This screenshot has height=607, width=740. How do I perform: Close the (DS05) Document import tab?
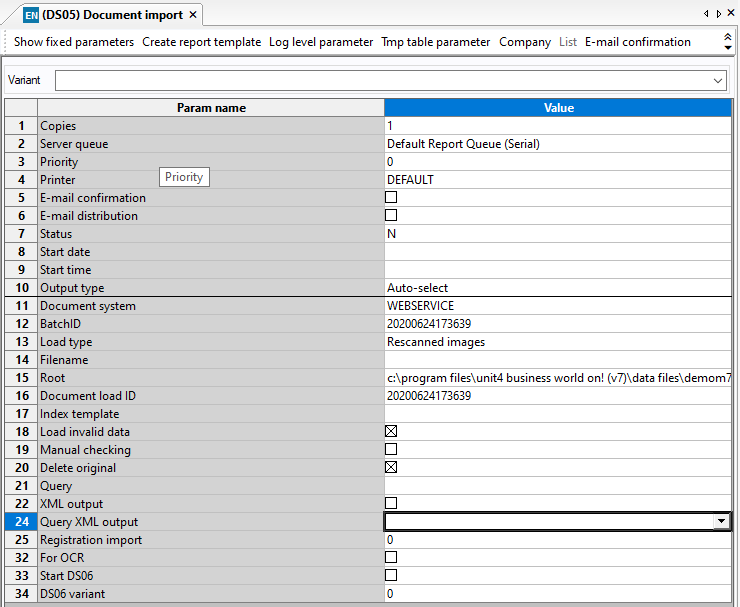point(193,15)
